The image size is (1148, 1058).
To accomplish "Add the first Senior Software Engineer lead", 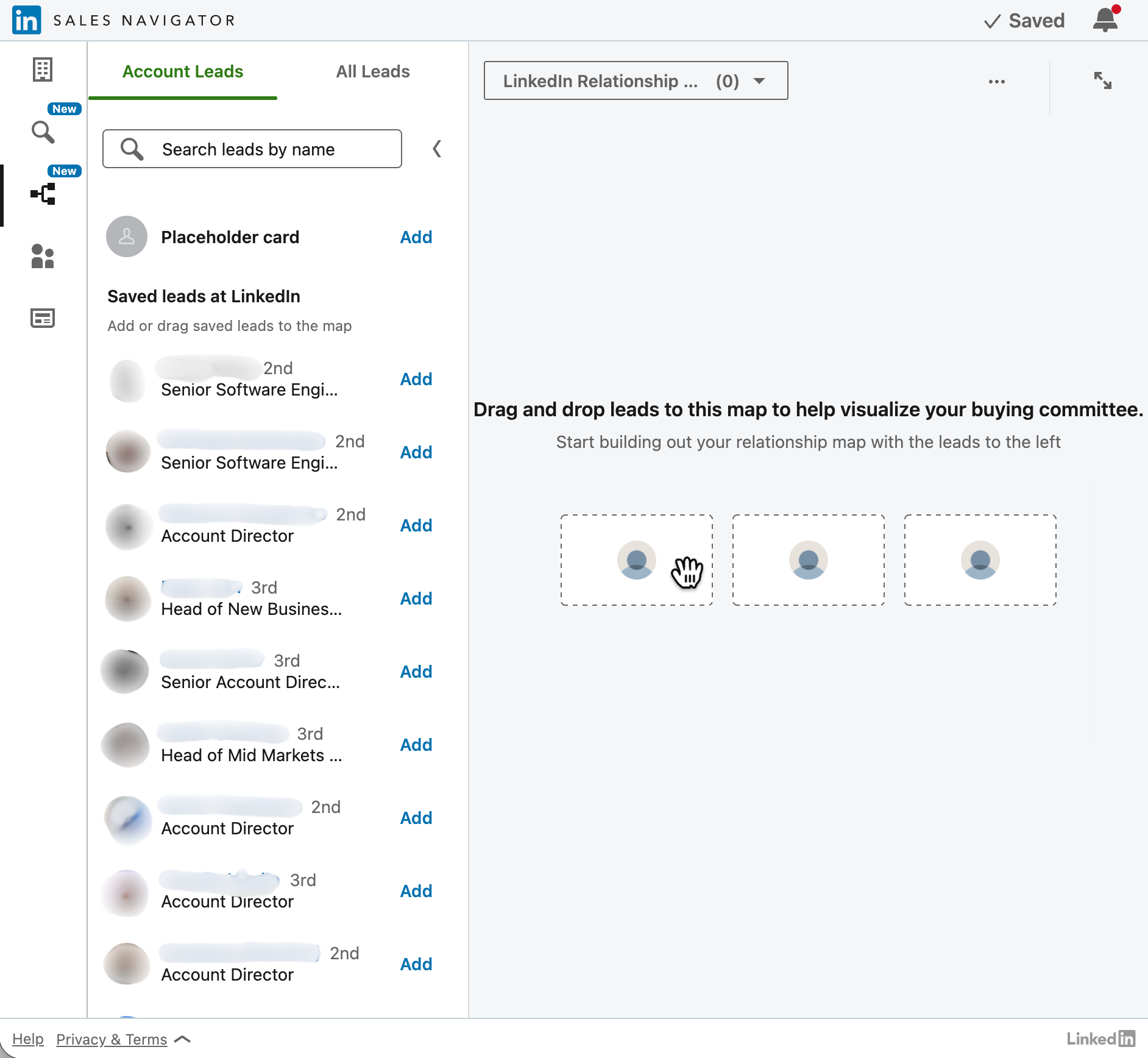I will pyautogui.click(x=416, y=379).
